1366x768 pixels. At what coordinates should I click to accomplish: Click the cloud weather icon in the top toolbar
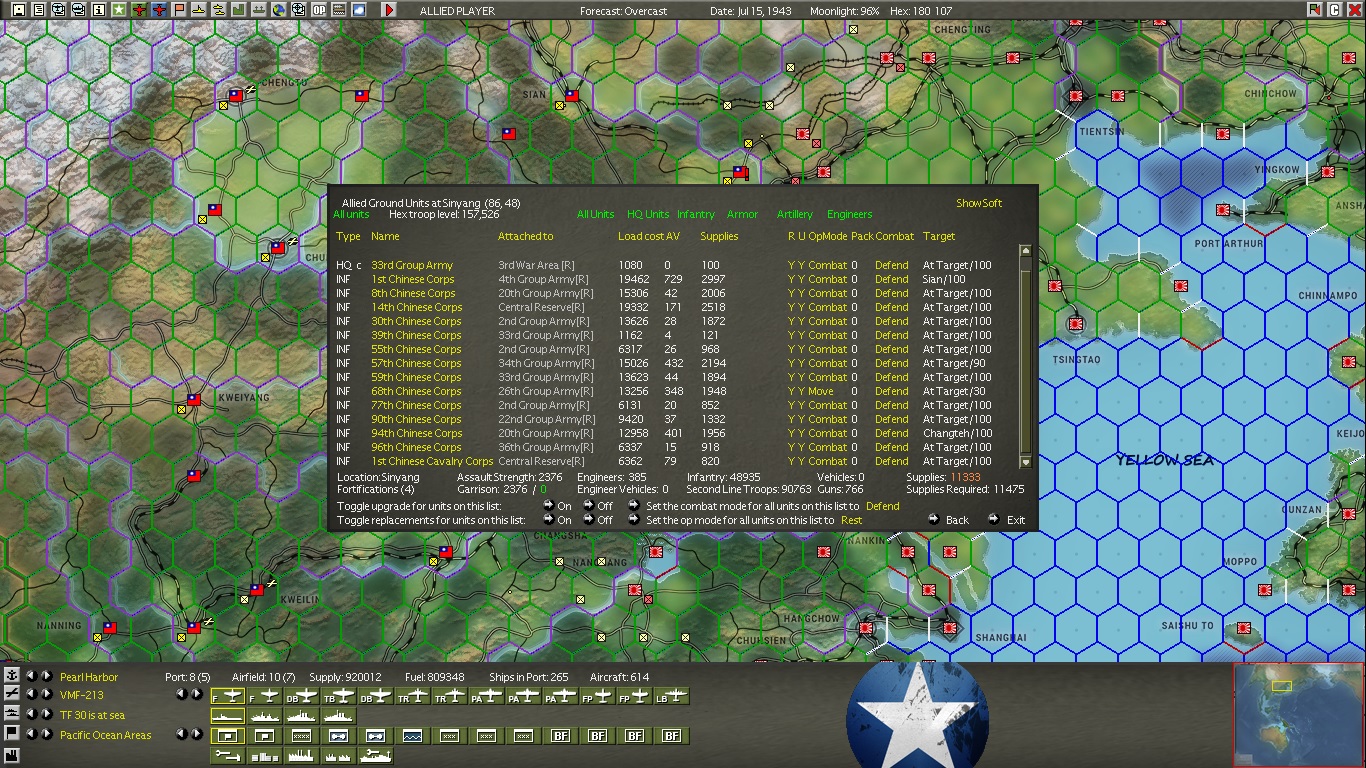359,10
